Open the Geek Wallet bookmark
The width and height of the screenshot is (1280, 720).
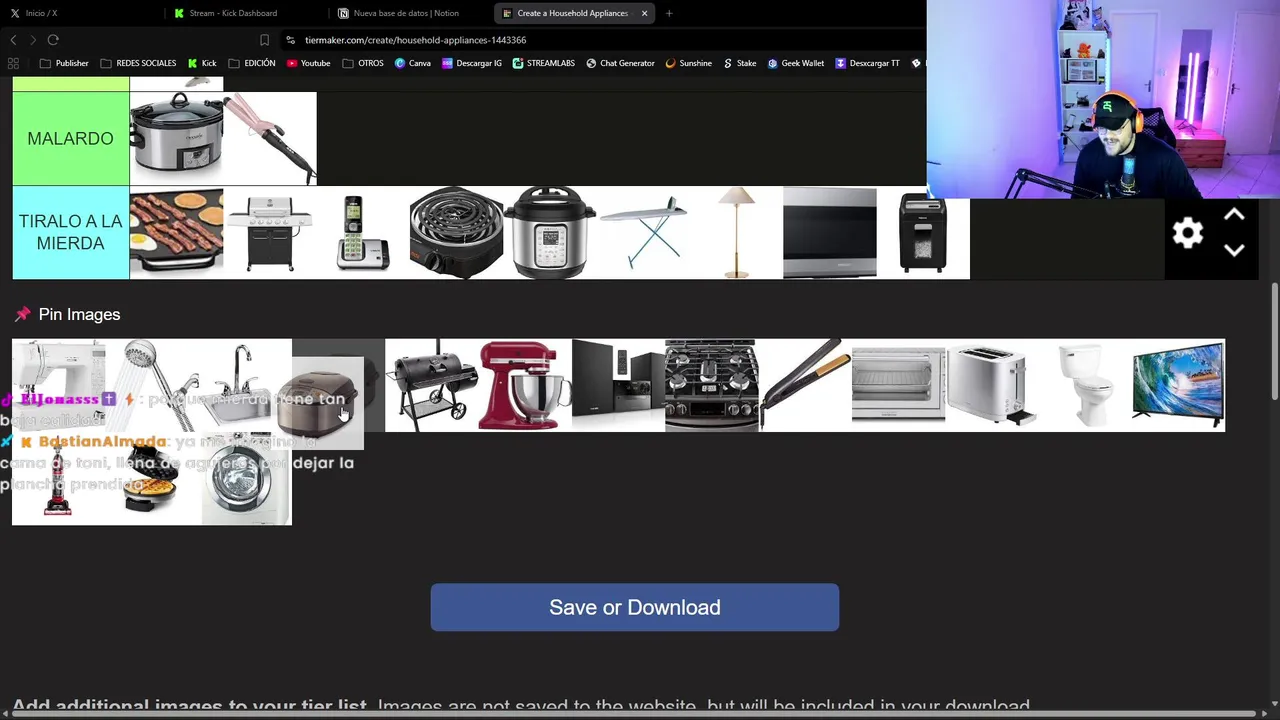point(796,63)
